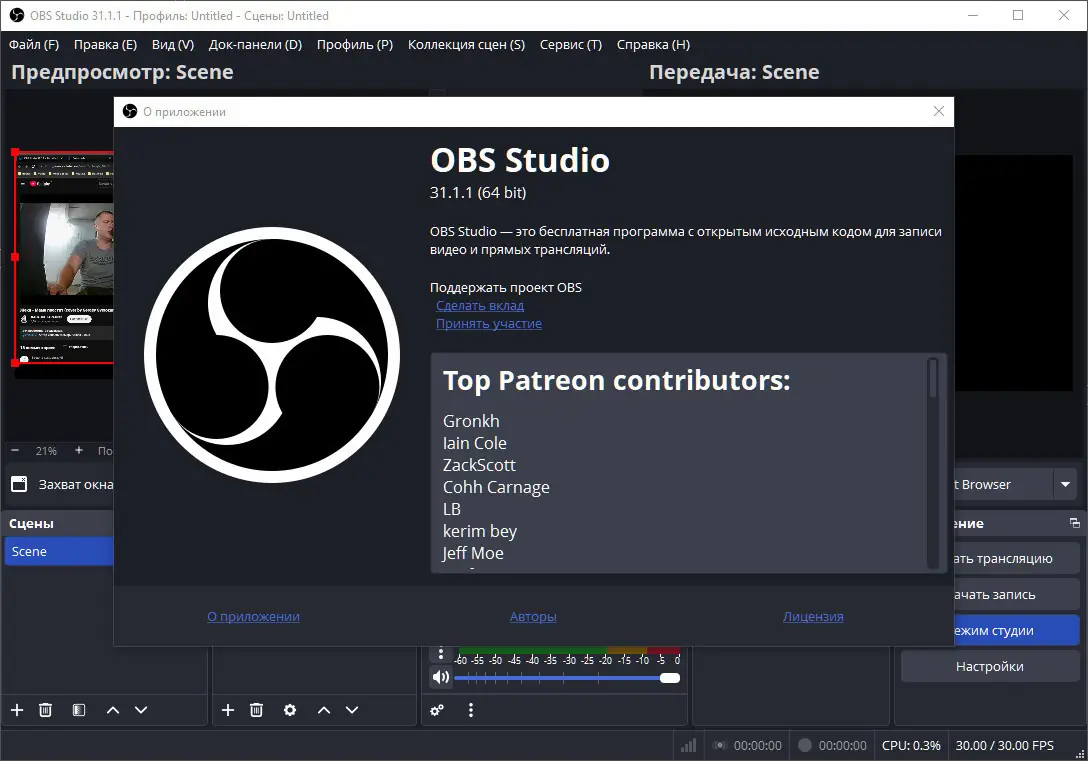The height and width of the screenshot is (761, 1088).
Task: Mute audio with the speaker icon
Action: [x=441, y=677]
